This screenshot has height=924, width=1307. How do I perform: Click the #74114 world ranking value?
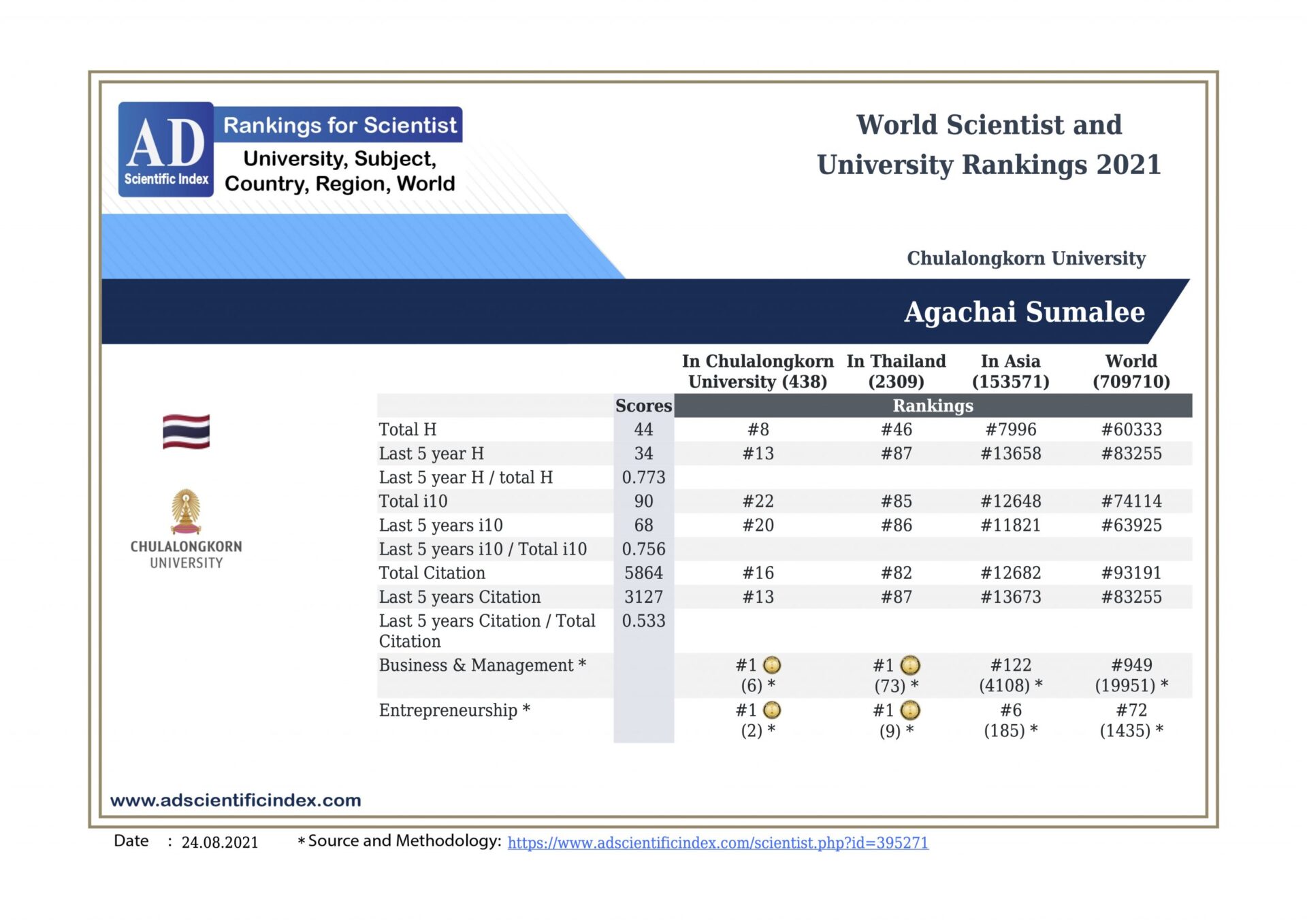click(1131, 501)
